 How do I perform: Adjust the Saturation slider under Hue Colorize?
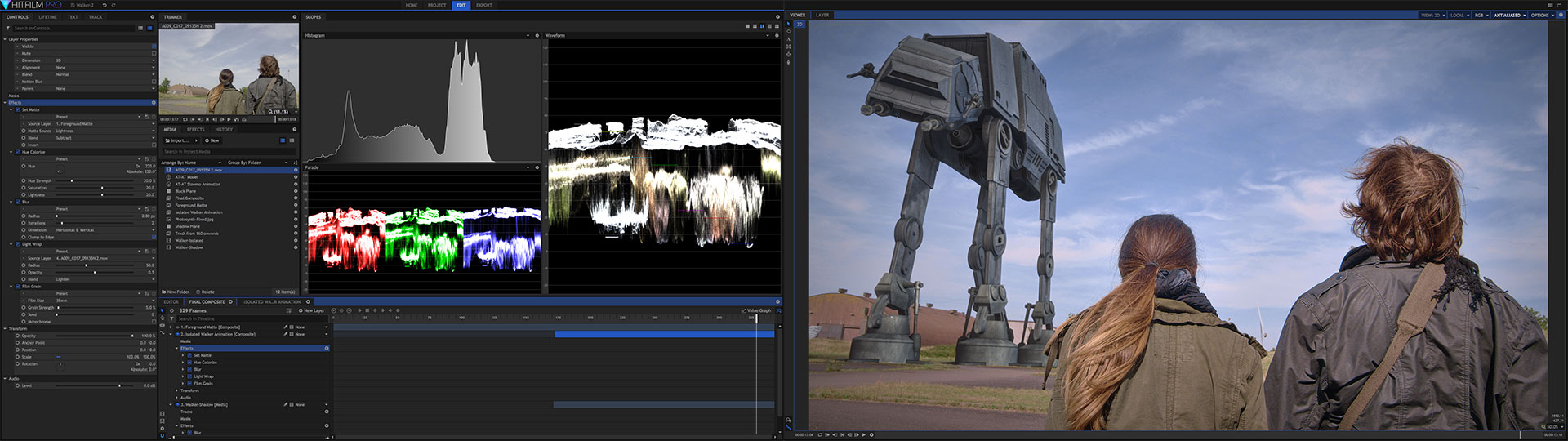click(x=94, y=188)
